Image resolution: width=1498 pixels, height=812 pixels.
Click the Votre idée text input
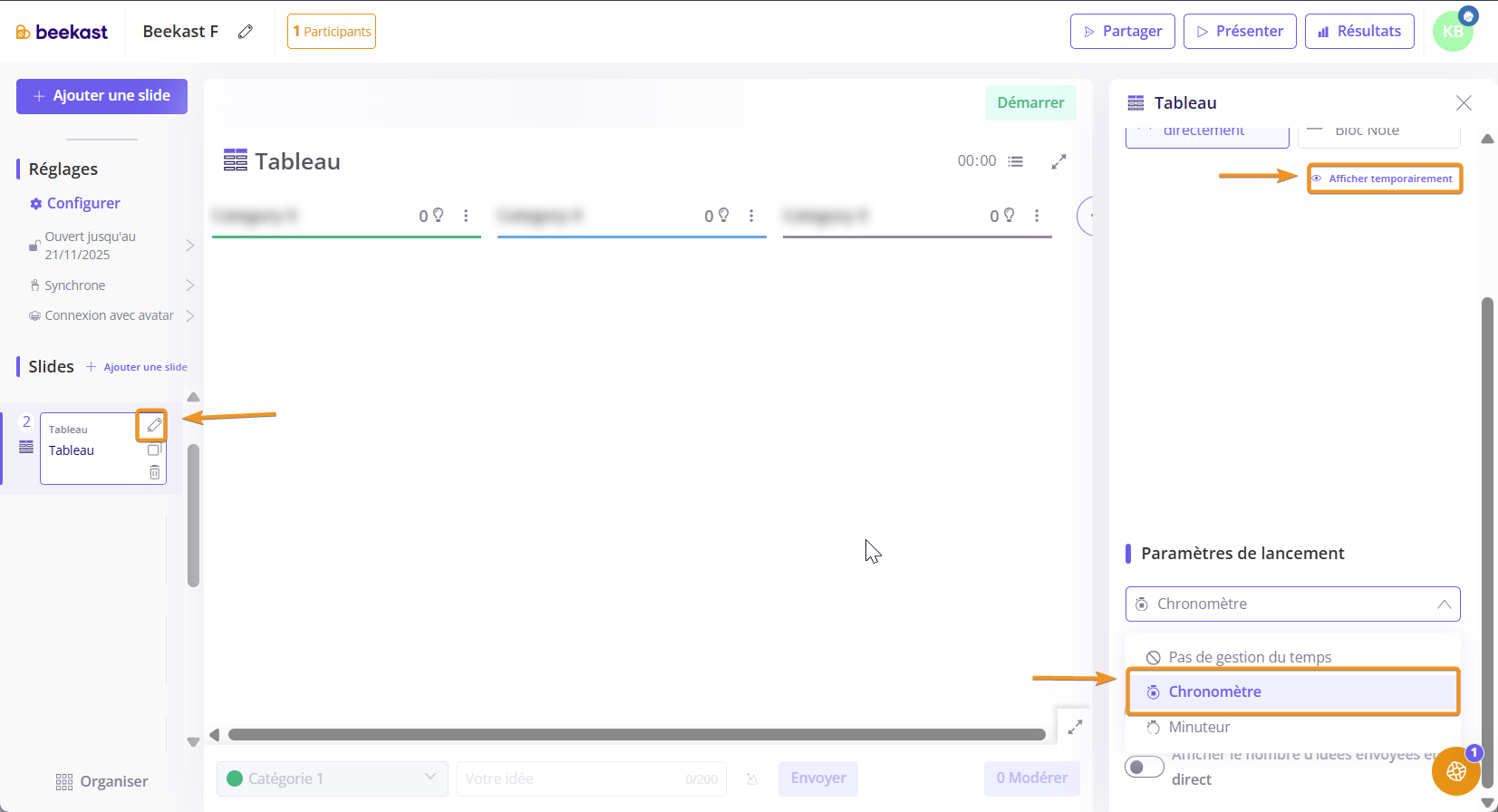point(571,778)
